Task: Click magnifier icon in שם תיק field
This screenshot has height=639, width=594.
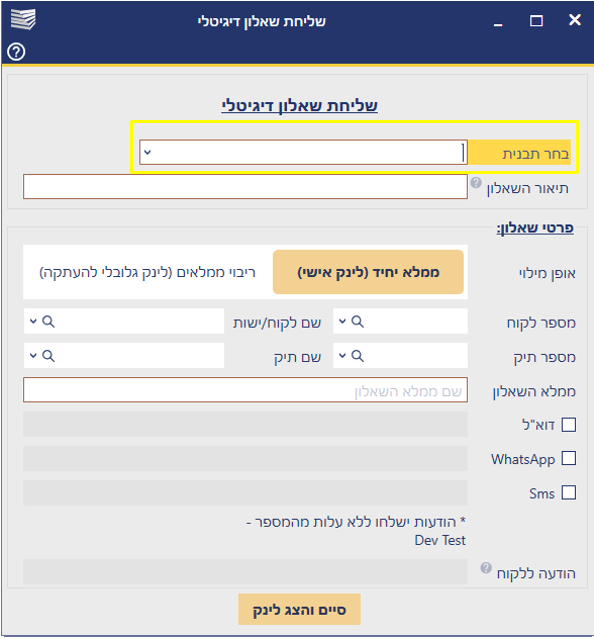Action: pyautogui.click(x=48, y=356)
